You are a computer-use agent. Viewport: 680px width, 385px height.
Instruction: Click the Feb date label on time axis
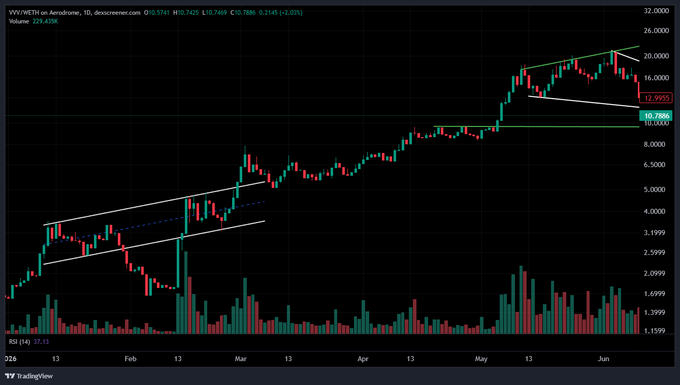(x=130, y=359)
